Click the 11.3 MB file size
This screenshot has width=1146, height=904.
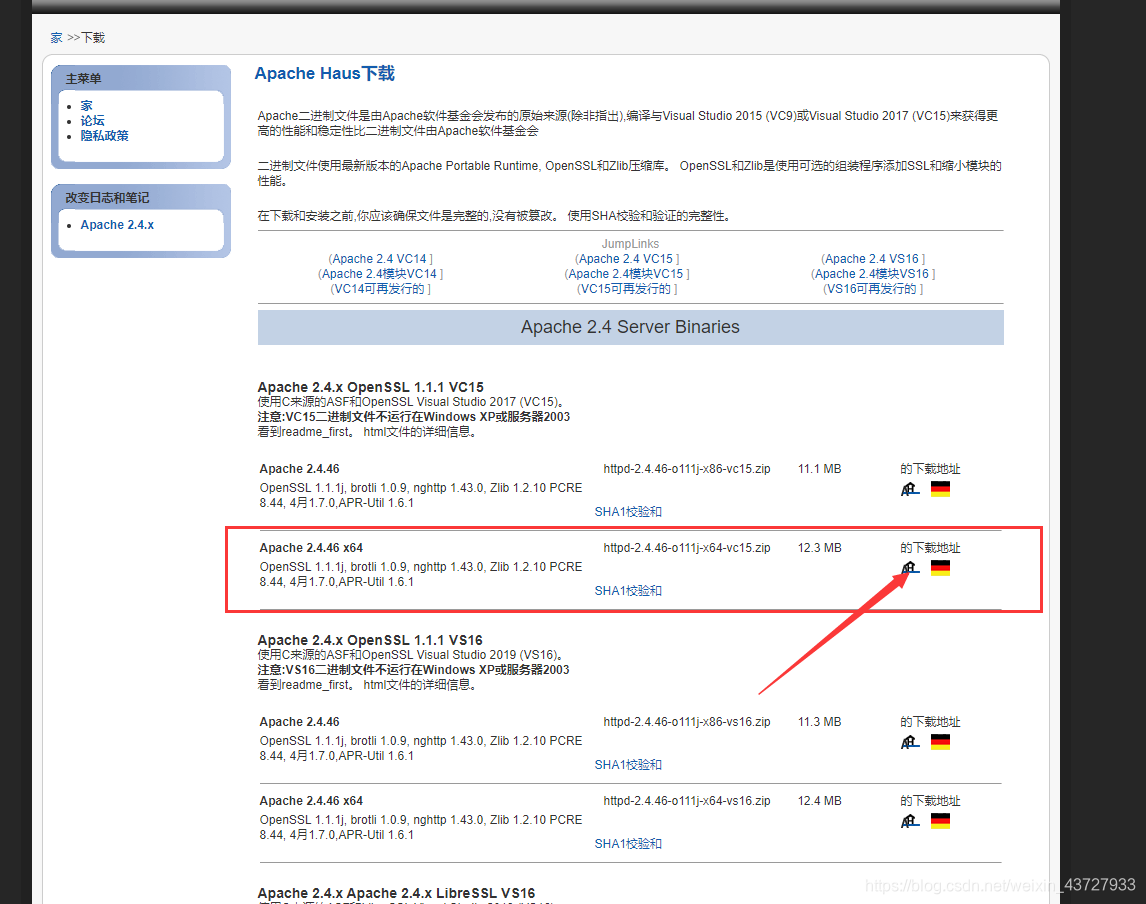pos(819,721)
